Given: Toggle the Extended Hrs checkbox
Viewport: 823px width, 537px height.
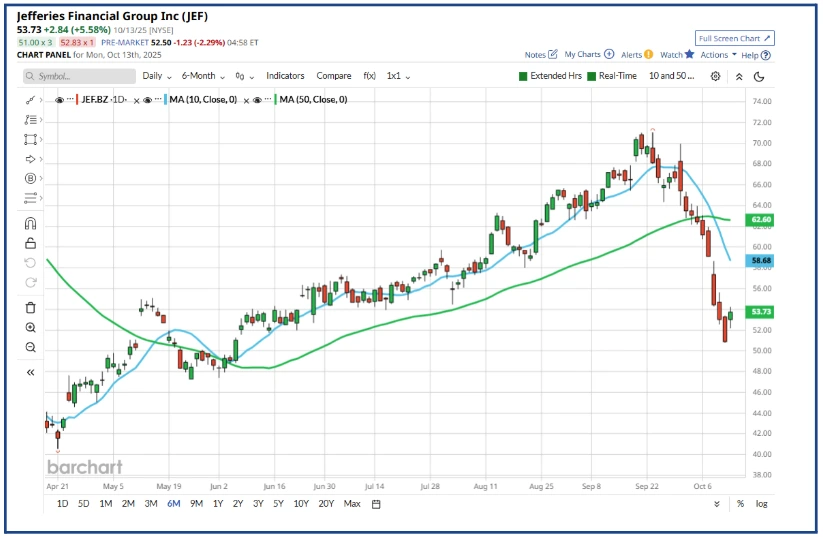Looking at the screenshot, I should [523, 76].
